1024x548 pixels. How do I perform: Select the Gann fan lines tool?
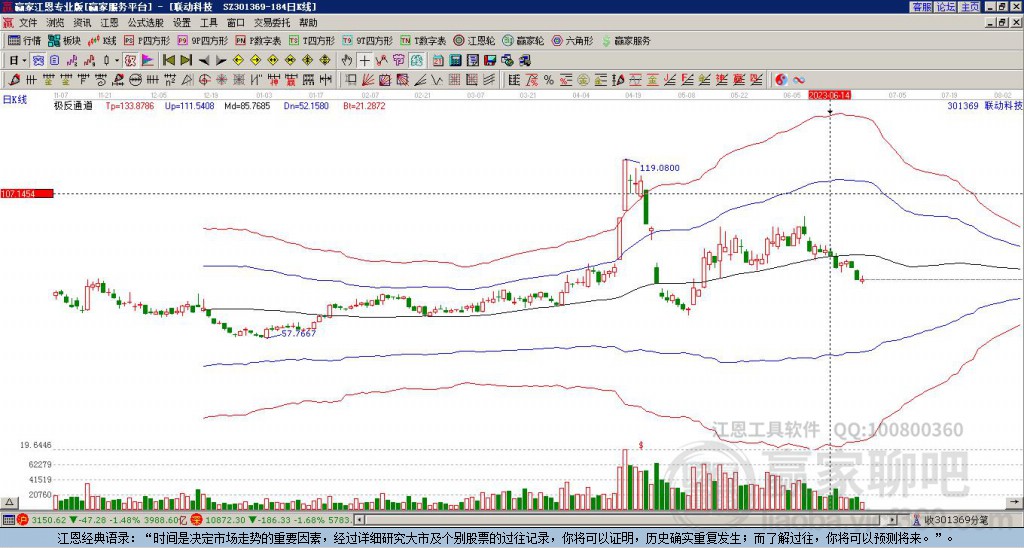click(368, 80)
